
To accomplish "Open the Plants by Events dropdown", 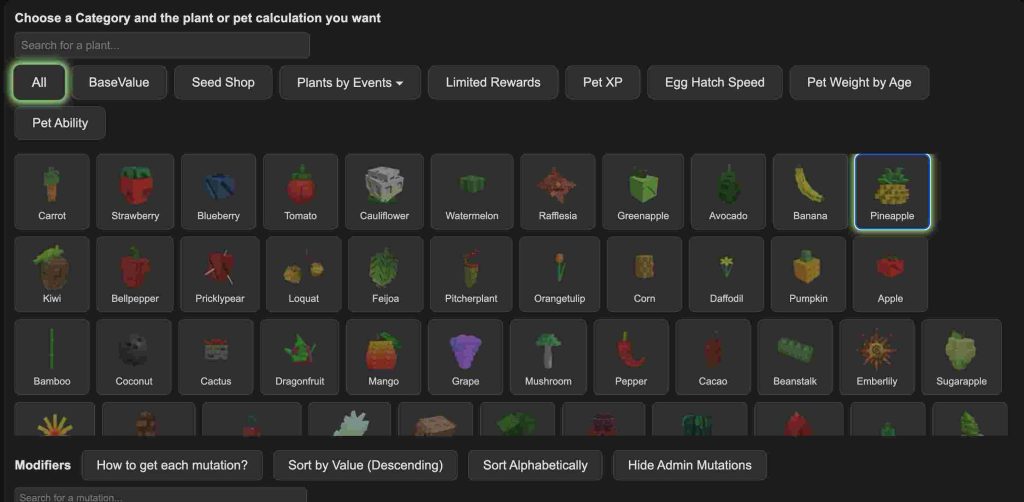I will [x=350, y=82].
